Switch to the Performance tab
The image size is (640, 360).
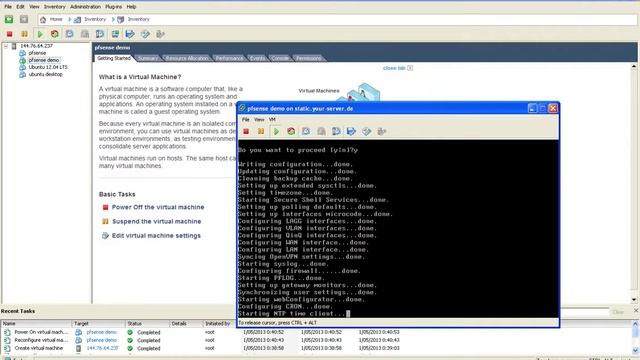click(229, 58)
